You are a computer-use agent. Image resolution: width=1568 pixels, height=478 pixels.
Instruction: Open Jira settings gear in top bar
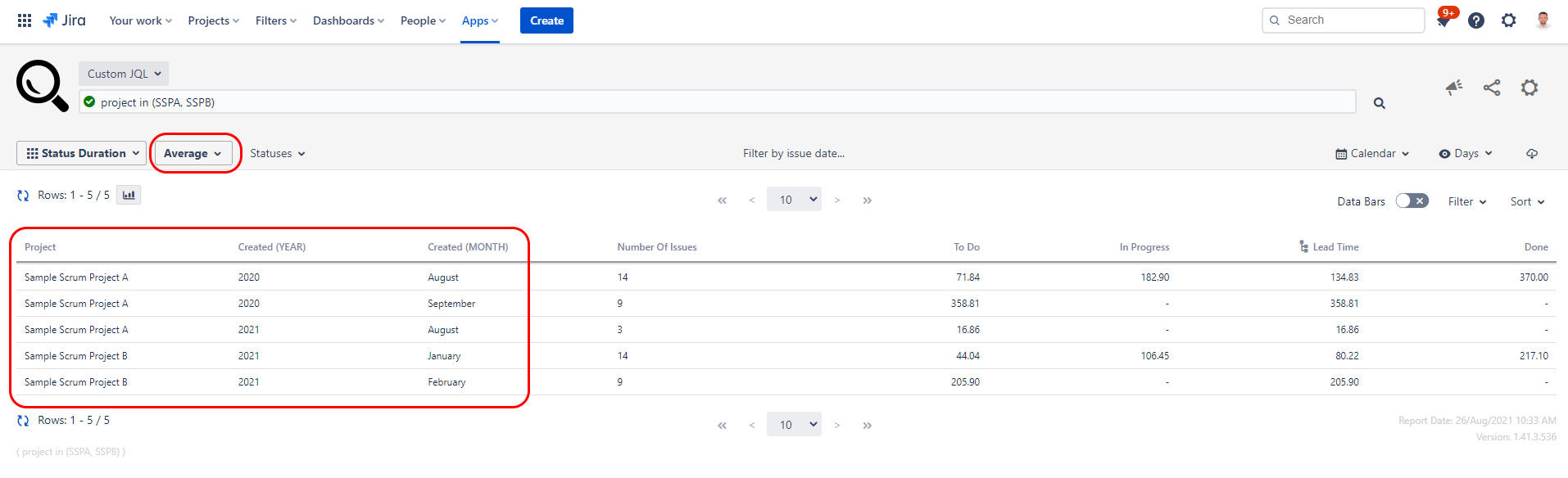(x=1509, y=20)
